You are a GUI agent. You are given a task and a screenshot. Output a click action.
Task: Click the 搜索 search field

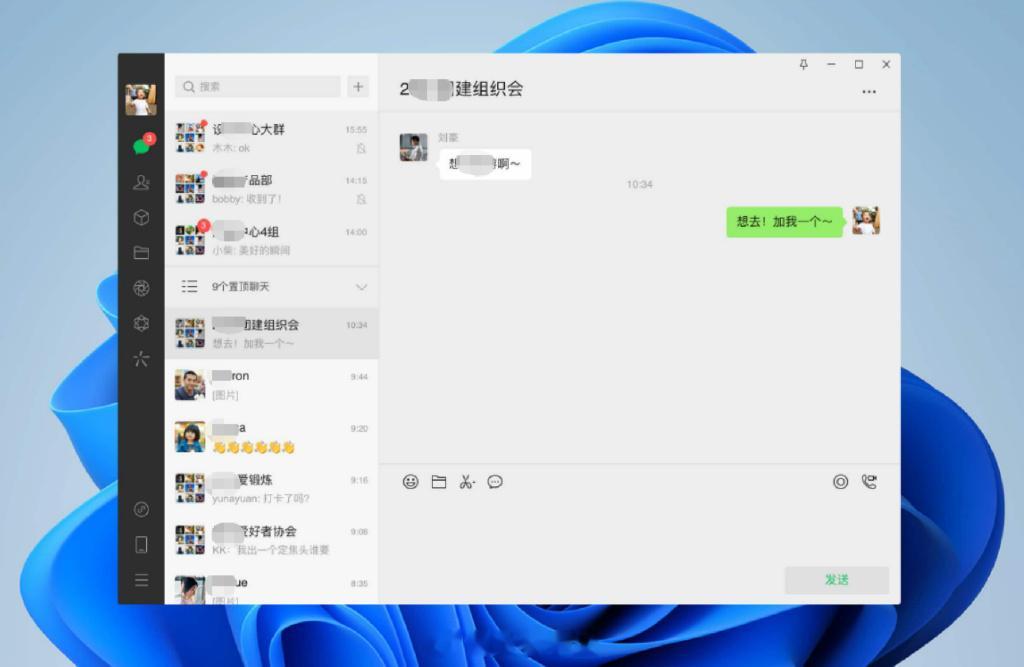point(258,86)
